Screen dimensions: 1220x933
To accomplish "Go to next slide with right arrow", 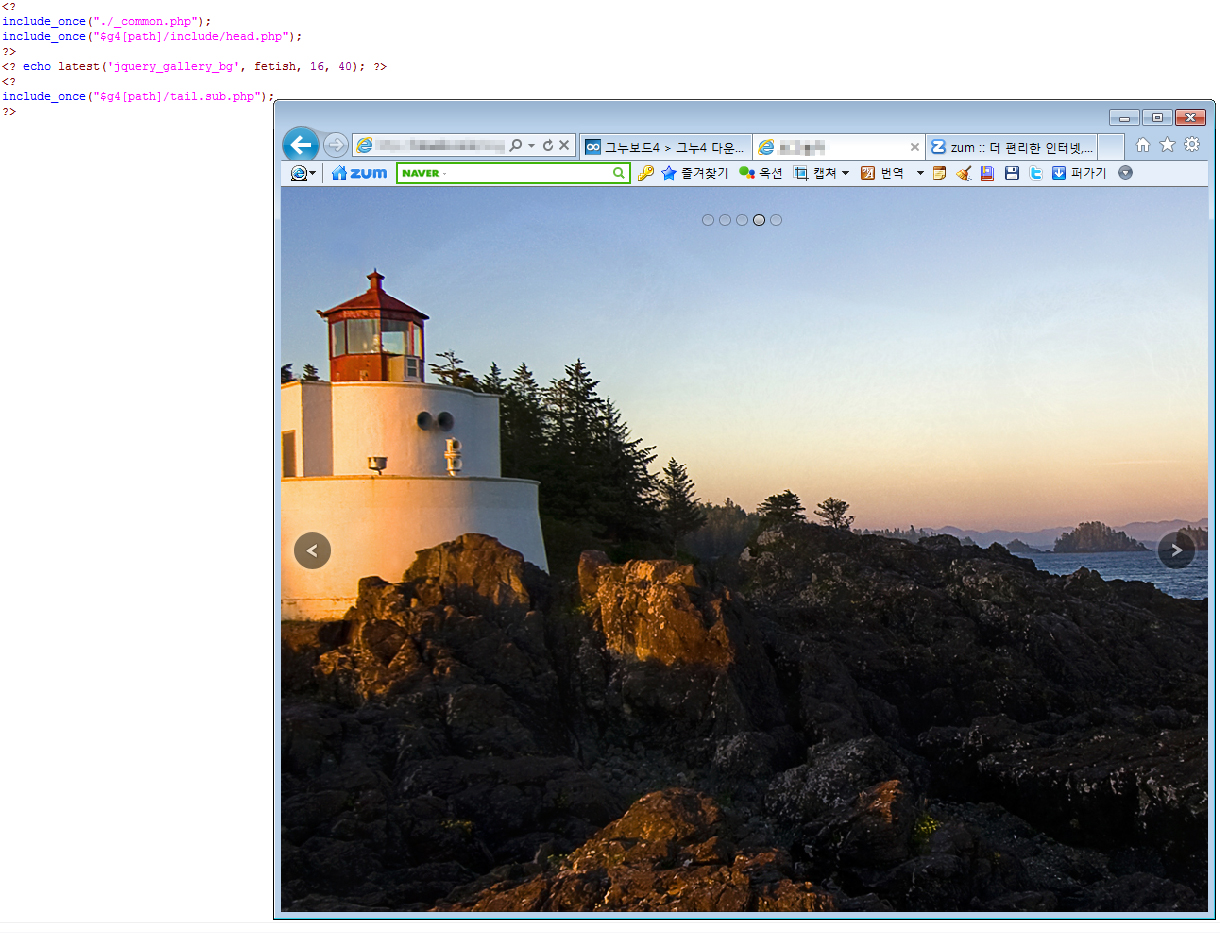I will click(x=1176, y=550).
